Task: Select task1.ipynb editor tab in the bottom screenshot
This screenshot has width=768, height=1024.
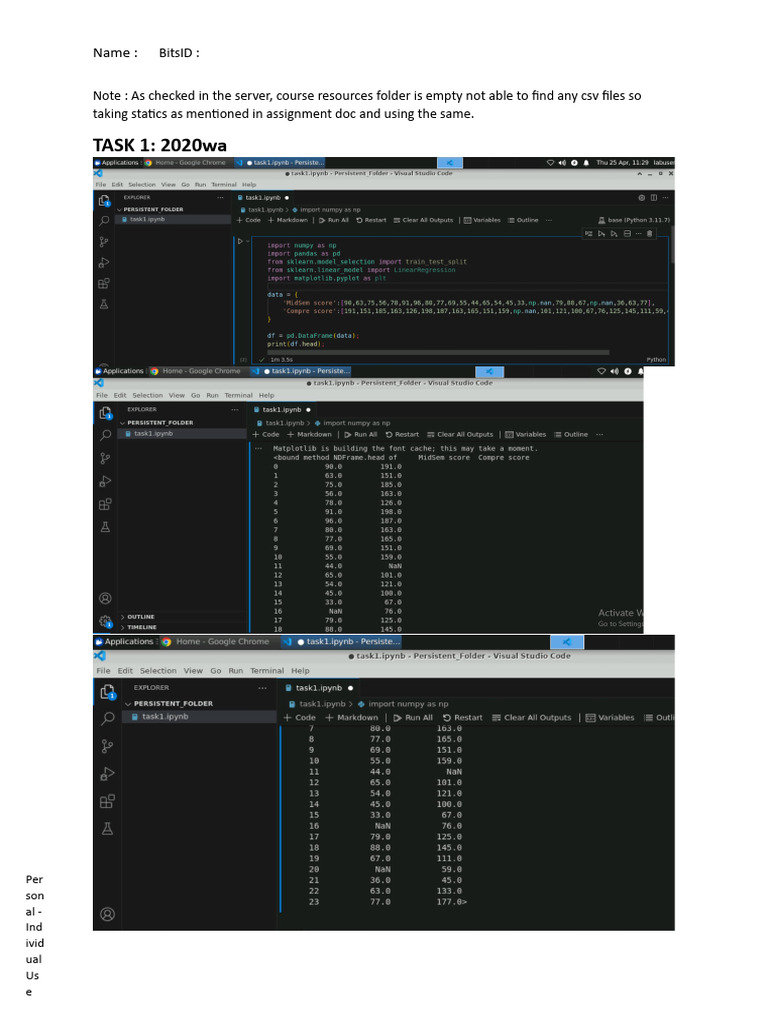Action: tap(319, 688)
